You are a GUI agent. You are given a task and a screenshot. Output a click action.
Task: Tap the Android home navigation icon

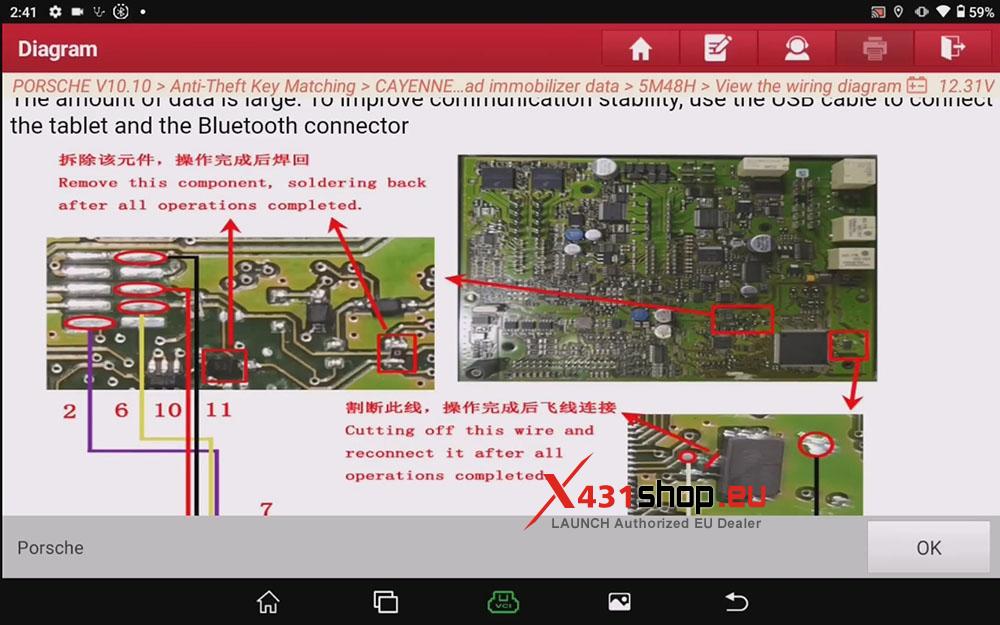[268, 601]
